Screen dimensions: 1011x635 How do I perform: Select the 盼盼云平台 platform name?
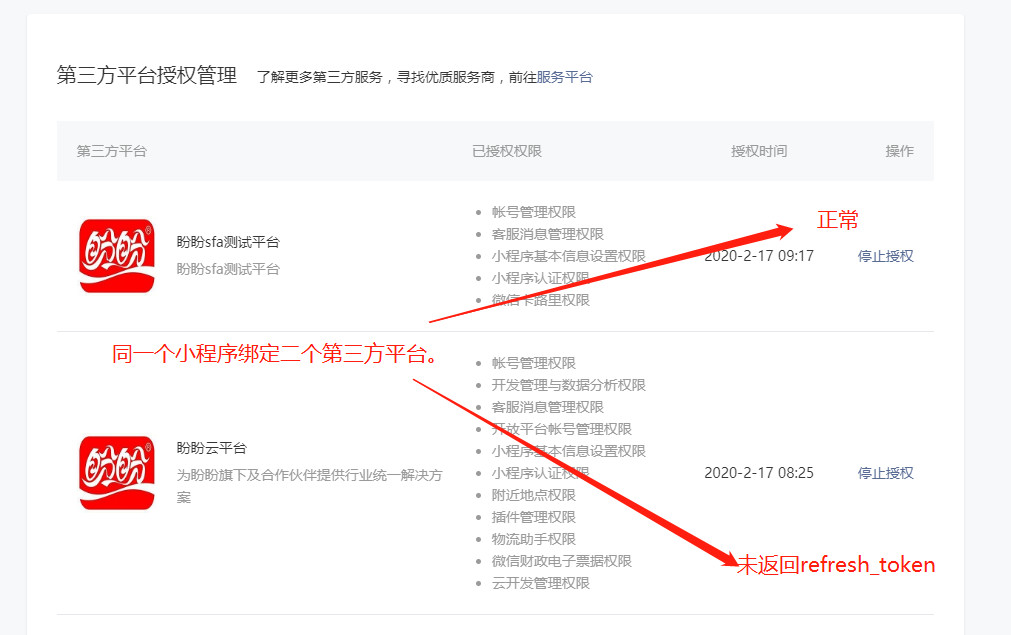coord(211,448)
